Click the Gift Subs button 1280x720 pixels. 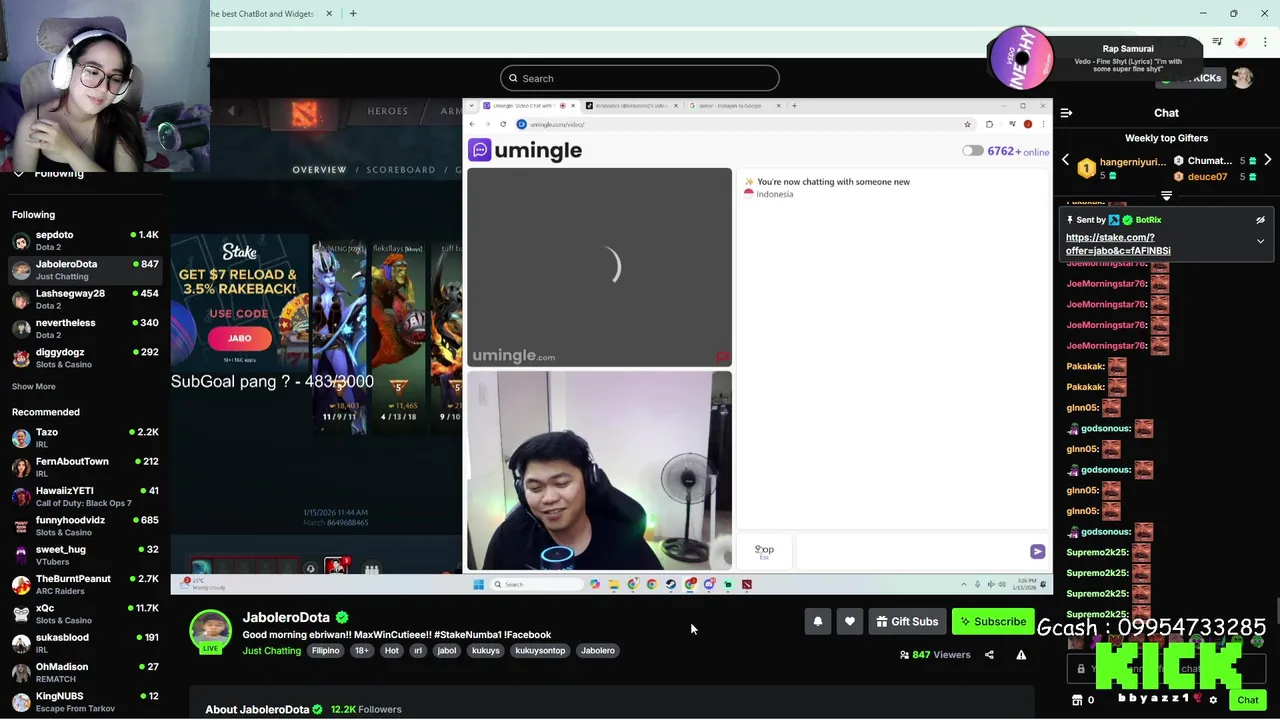click(x=907, y=622)
